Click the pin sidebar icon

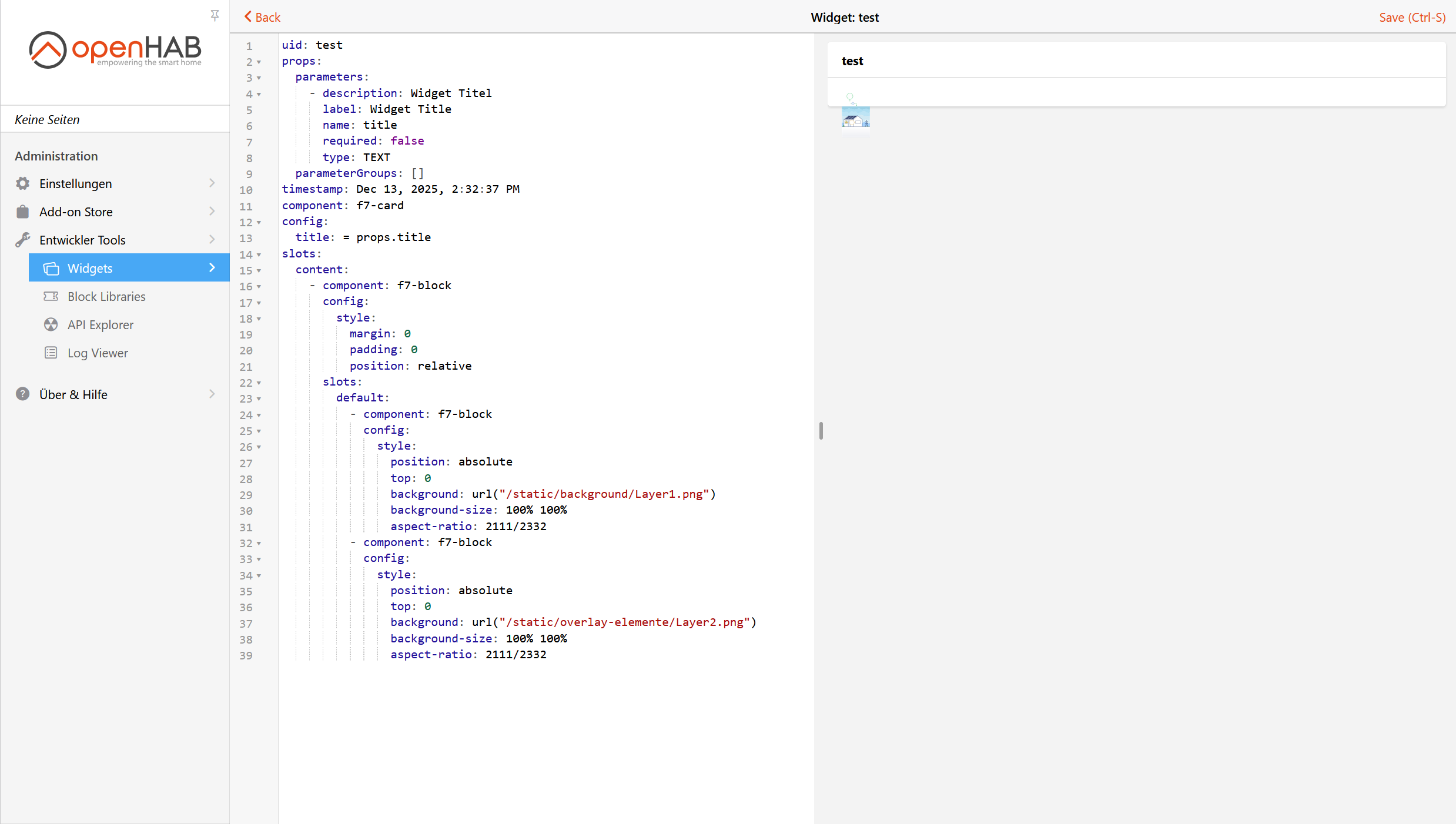pyautogui.click(x=215, y=15)
